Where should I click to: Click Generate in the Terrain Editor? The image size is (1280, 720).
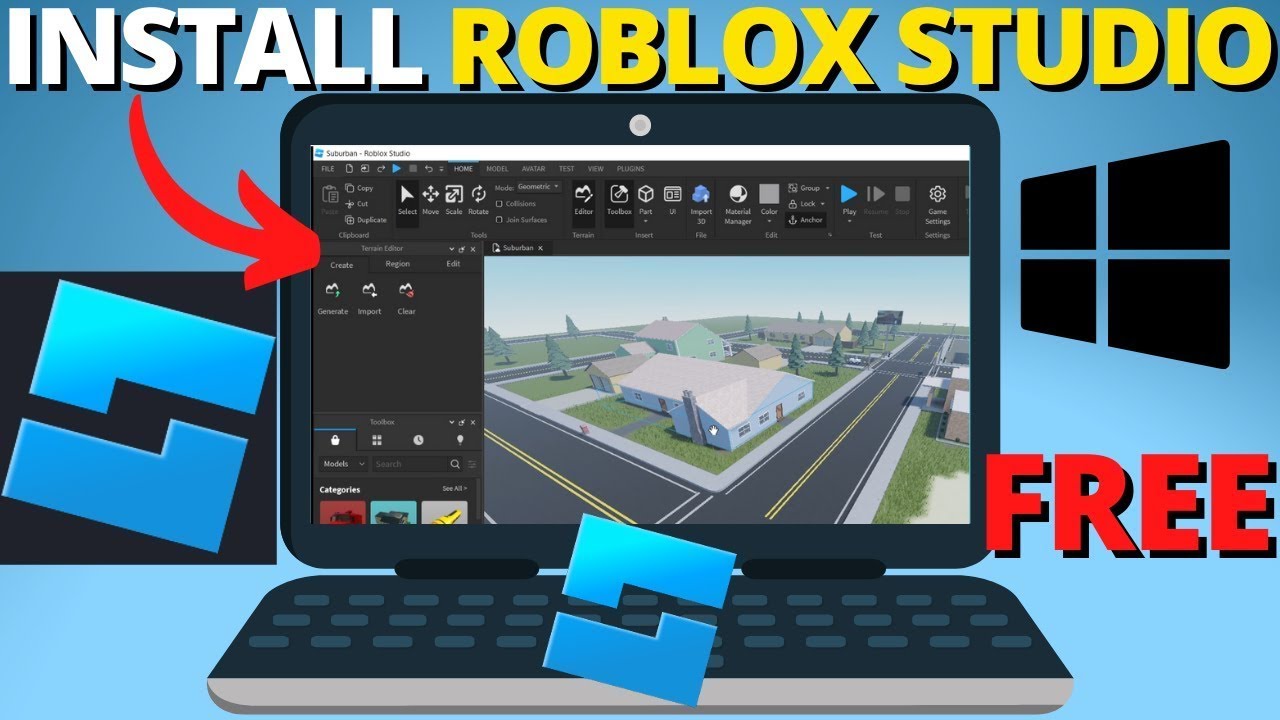coord(332,298)
